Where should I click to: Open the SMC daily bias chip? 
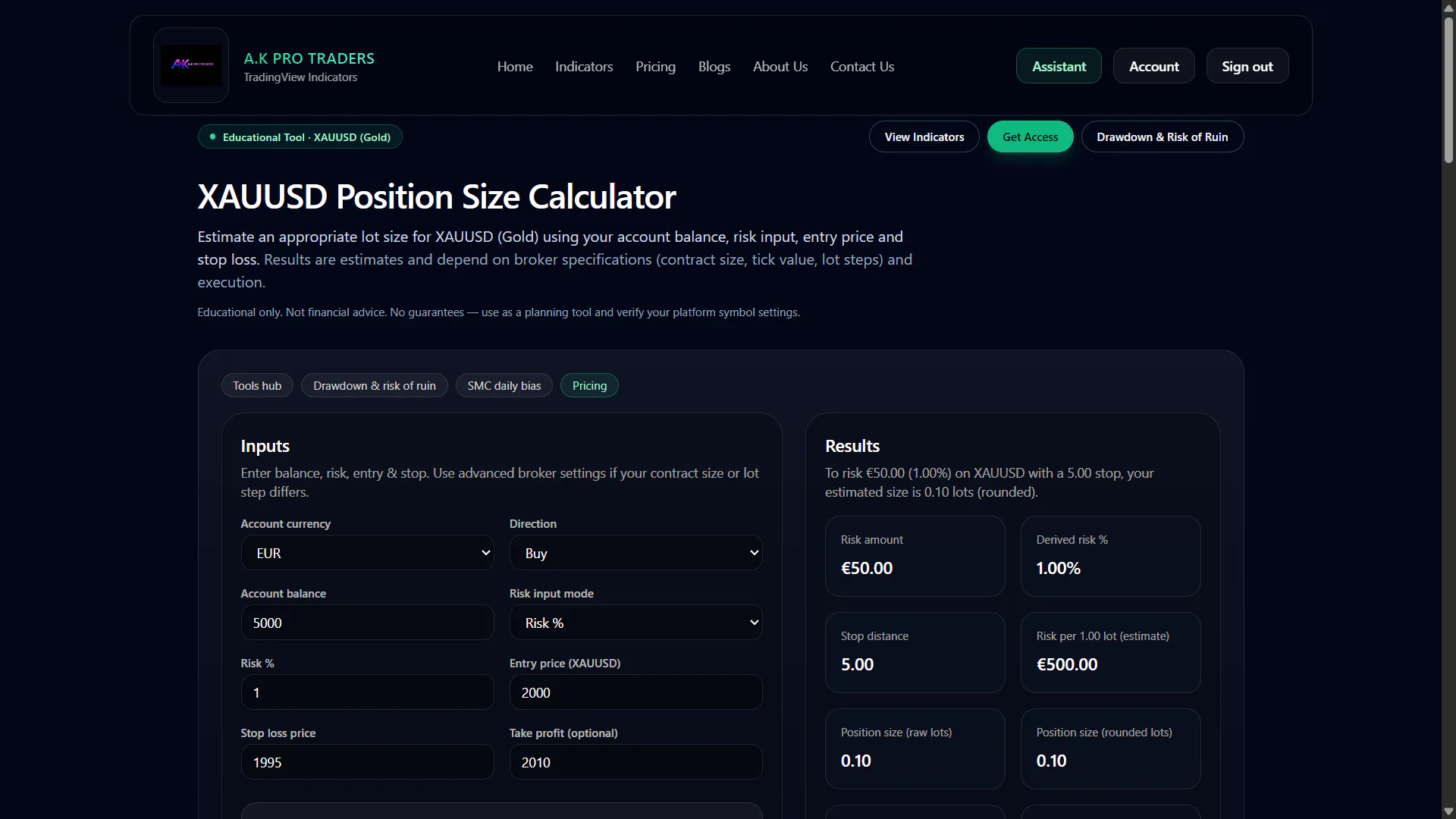point(504,386)
